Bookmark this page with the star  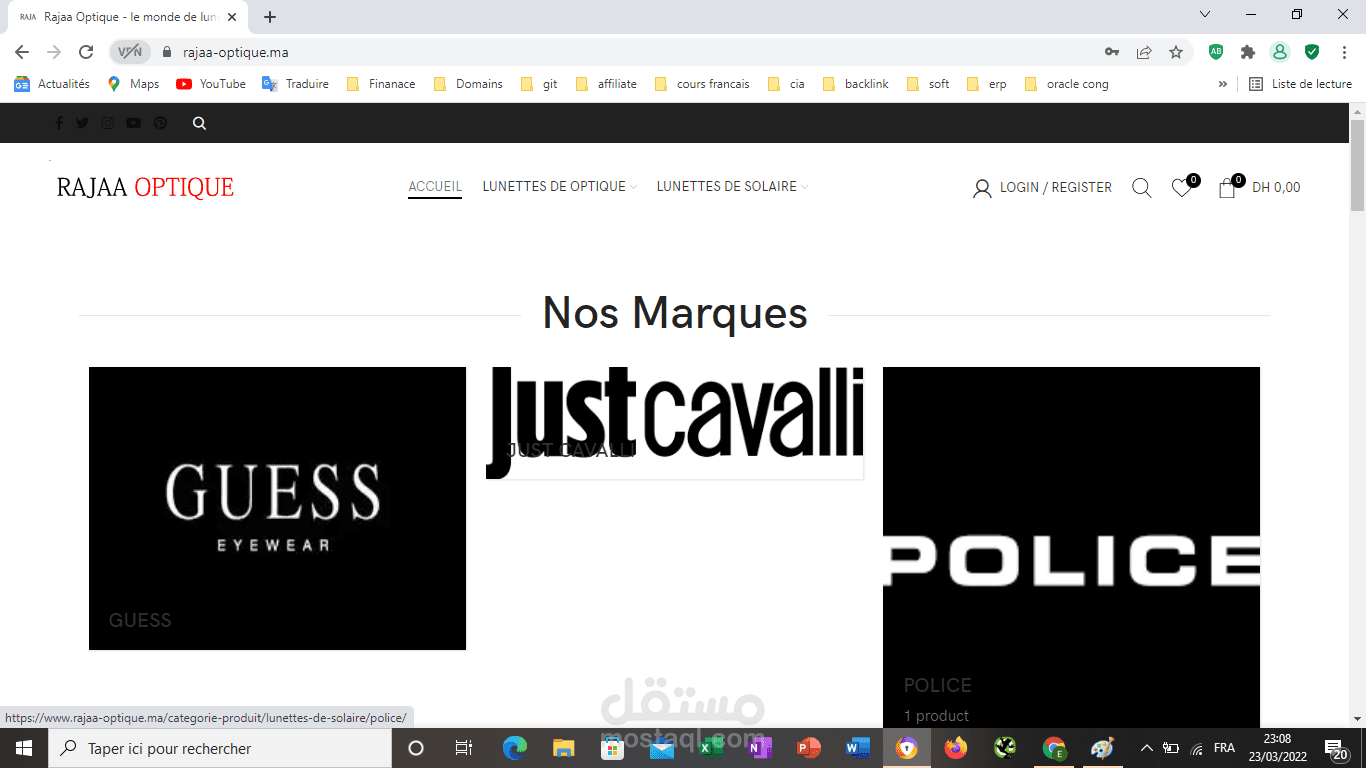pyautogui.click(x=1176, y=52)
